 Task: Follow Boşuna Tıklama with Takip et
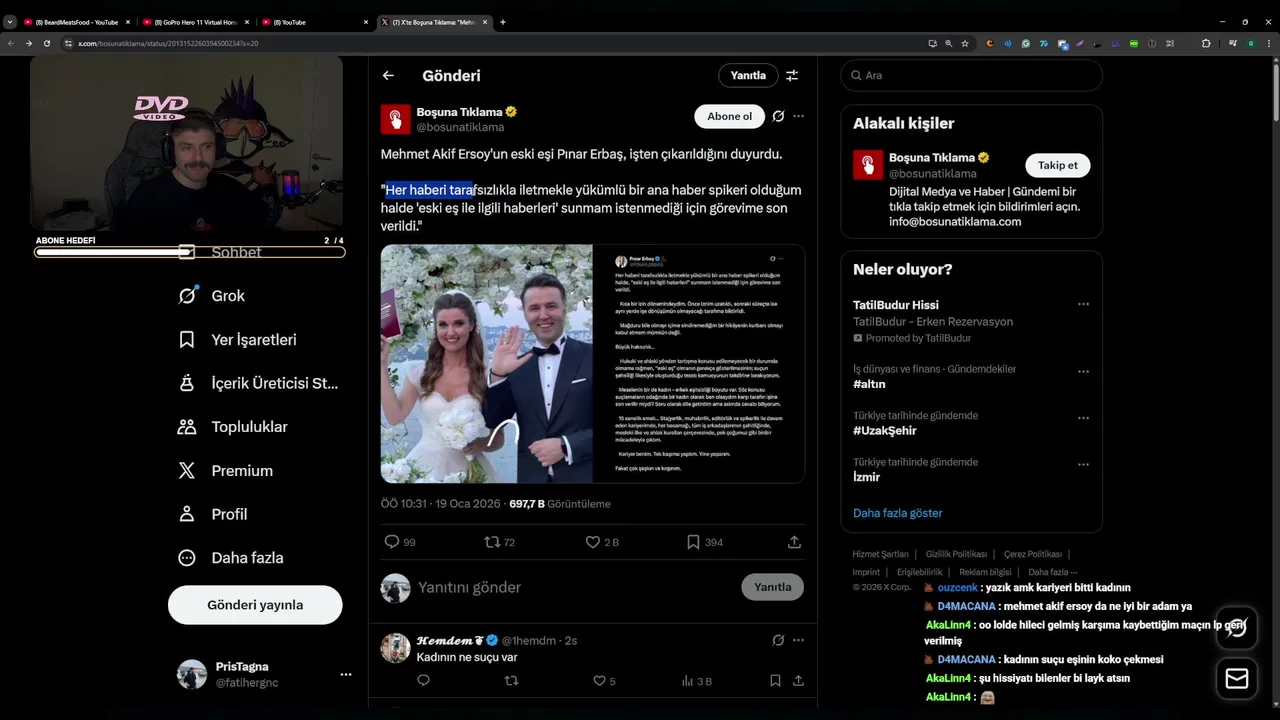(x=1057, y=165)
